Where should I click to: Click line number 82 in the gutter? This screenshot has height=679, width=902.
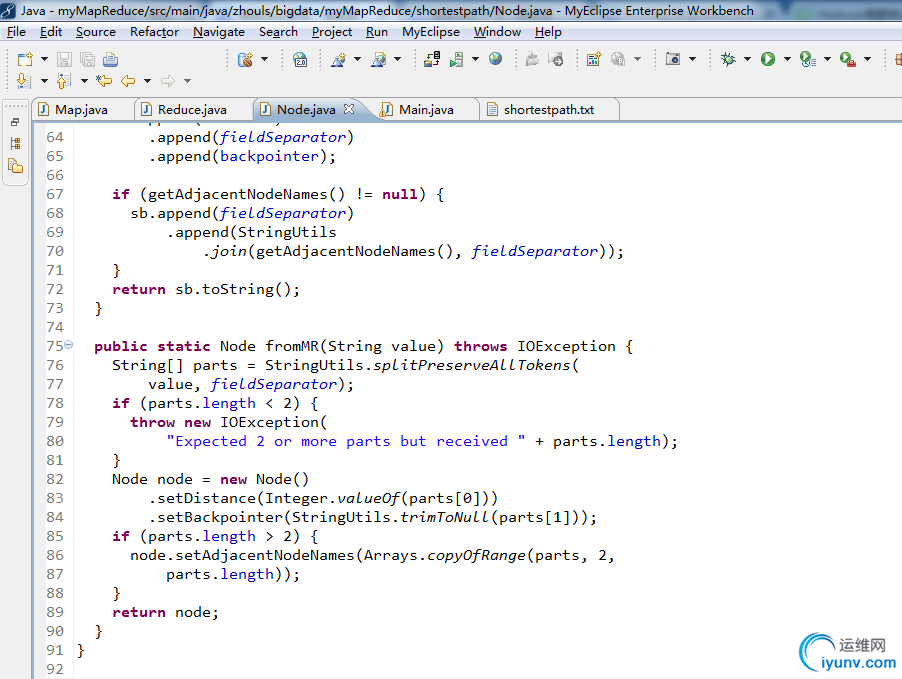click(55, 479)
